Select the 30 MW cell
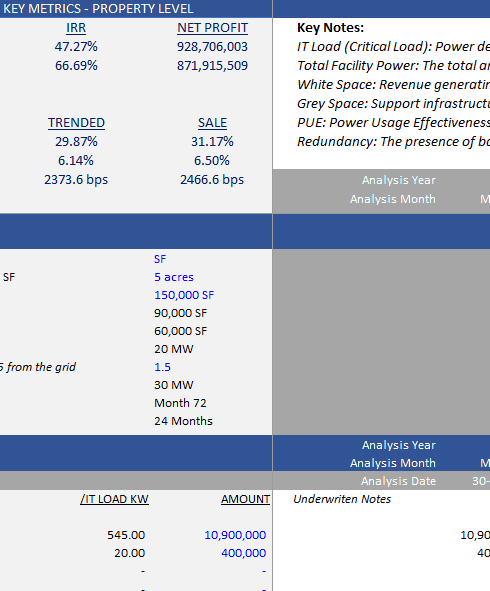 (x=174, y=385)
